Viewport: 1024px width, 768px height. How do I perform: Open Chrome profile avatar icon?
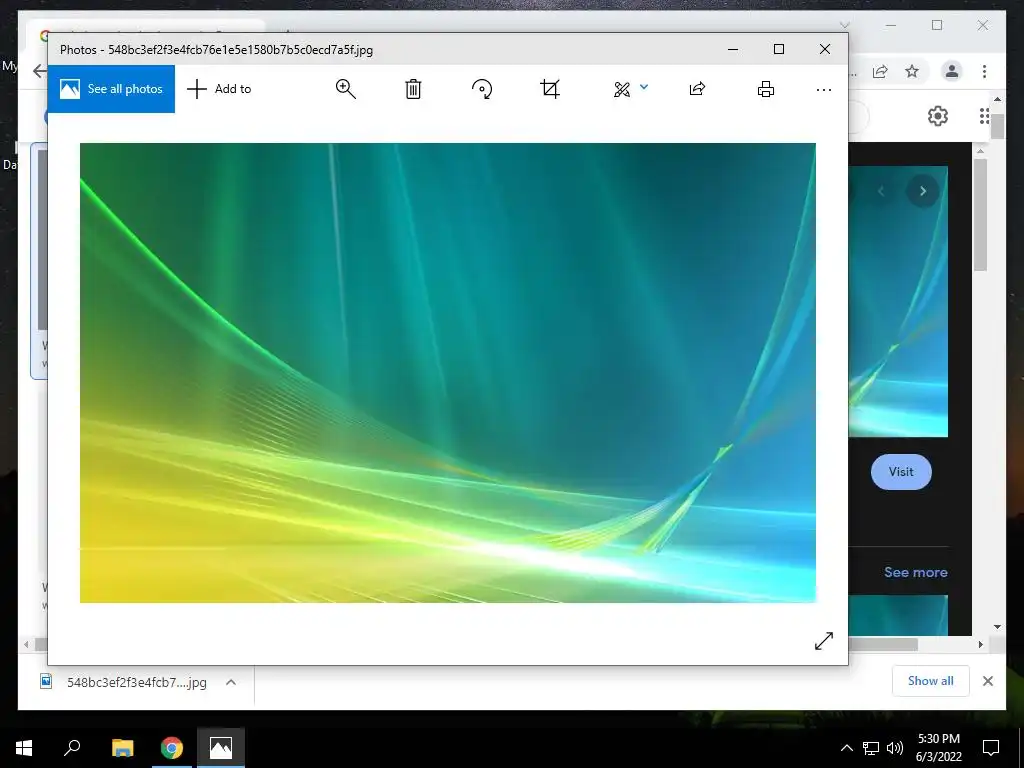coord(952,71)
